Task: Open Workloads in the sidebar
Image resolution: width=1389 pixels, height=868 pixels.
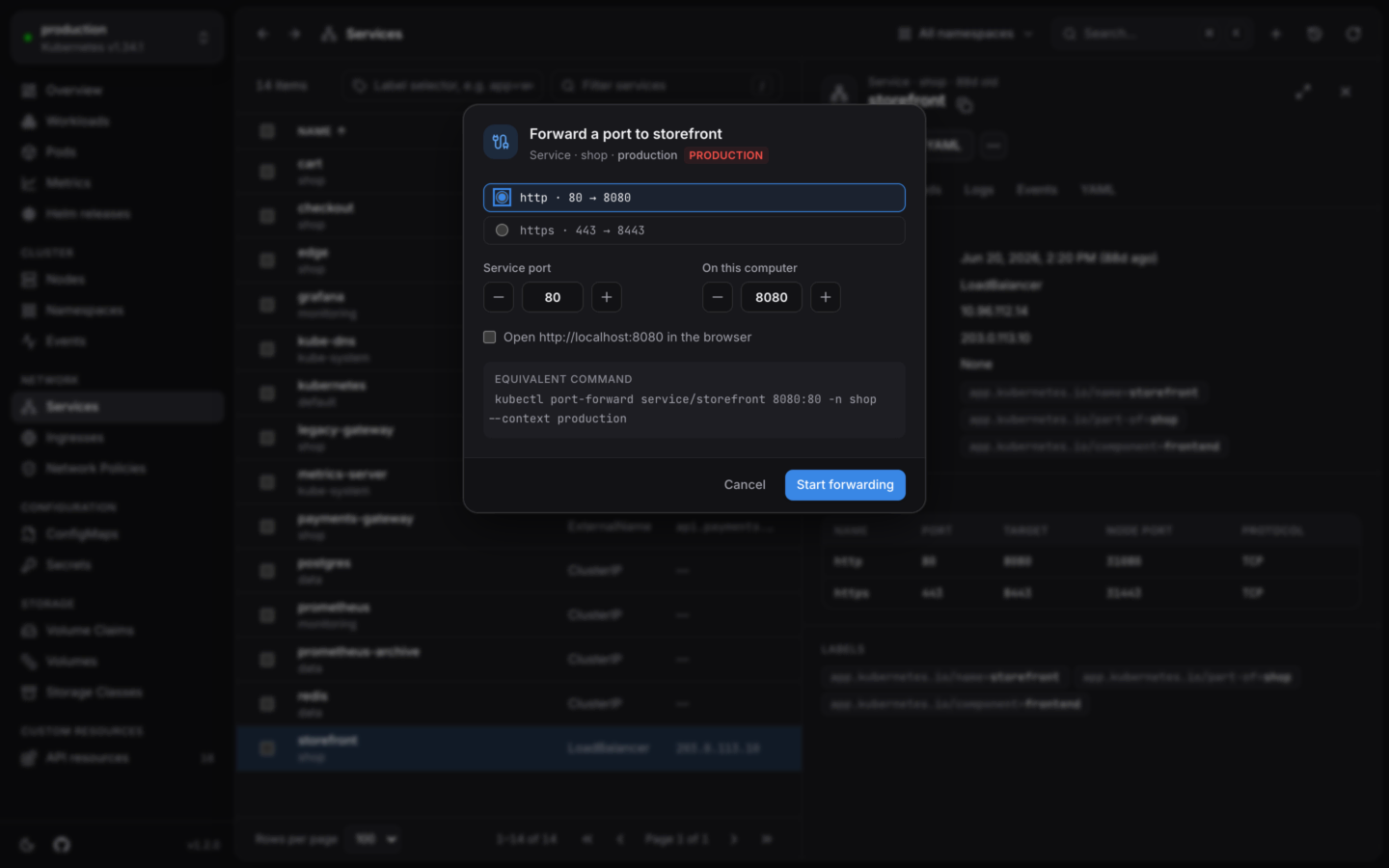Action: tap(118, 121)
